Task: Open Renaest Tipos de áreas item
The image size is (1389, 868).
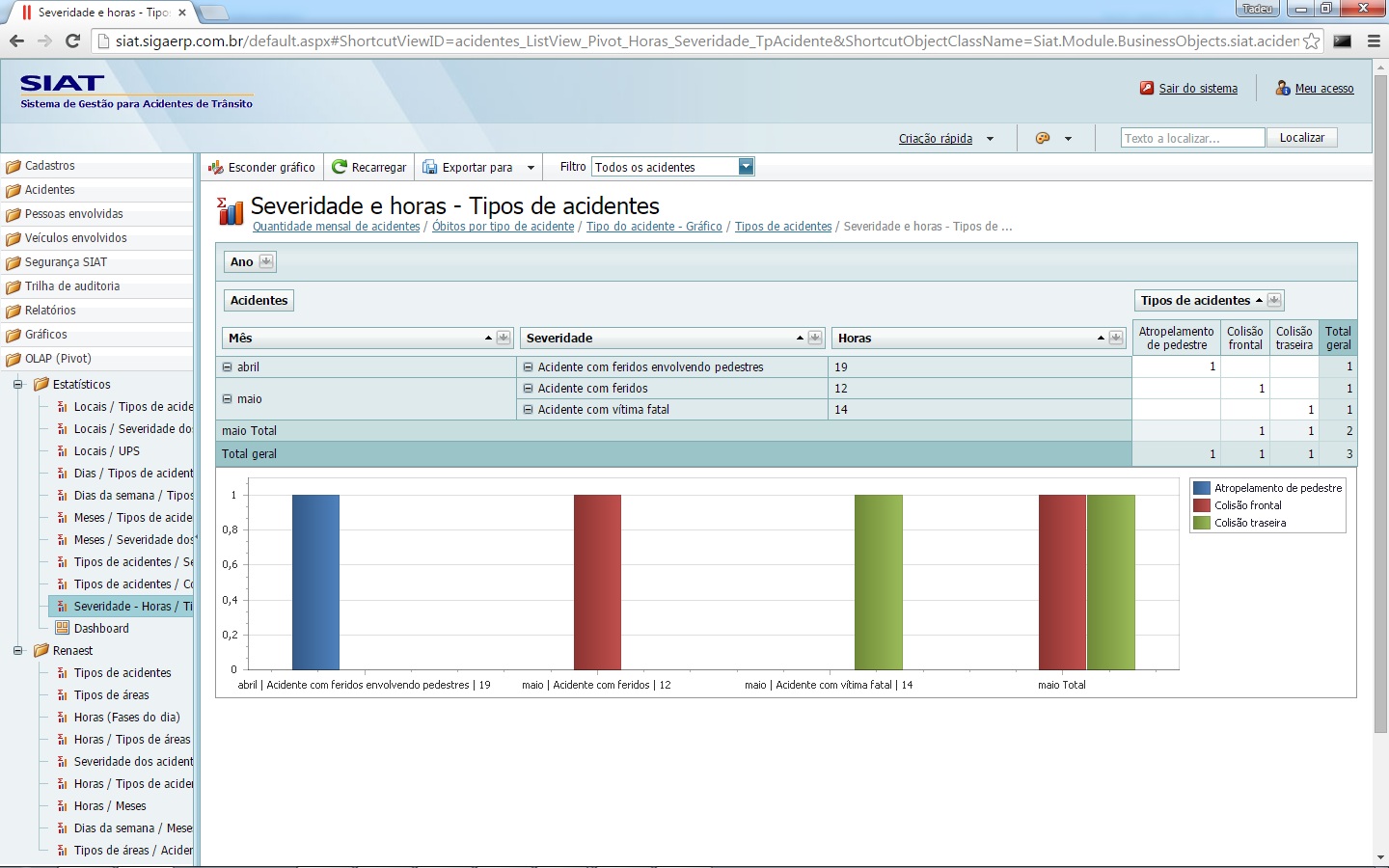Action: [x=111, y=694]
